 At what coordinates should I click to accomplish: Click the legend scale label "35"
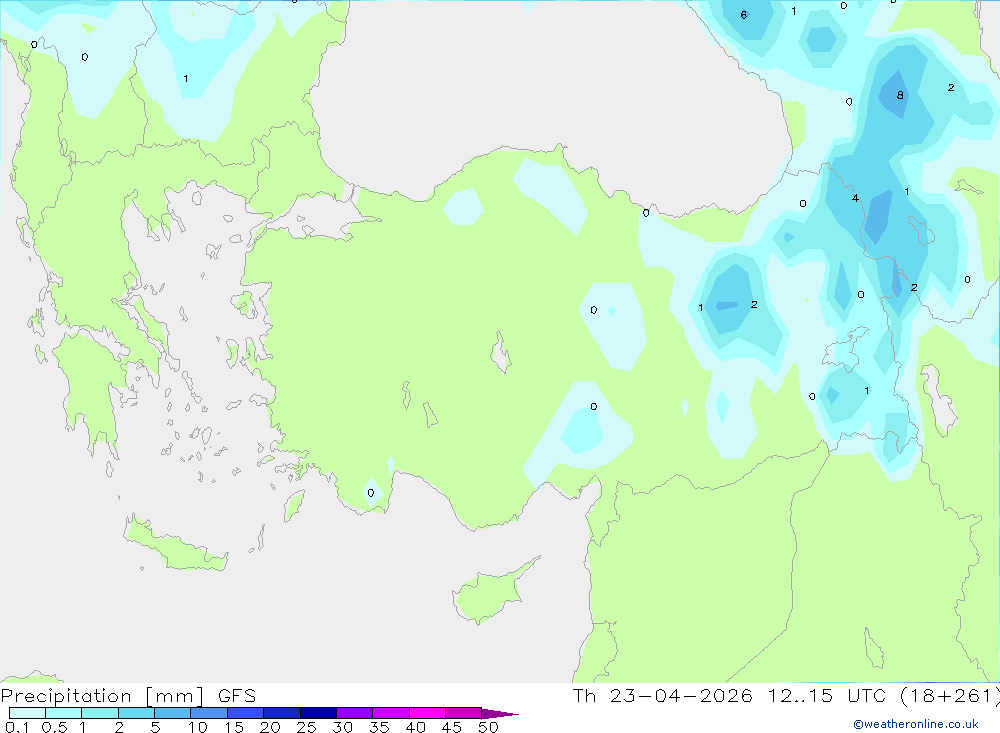pyautogui.click(x=379, y=727)
